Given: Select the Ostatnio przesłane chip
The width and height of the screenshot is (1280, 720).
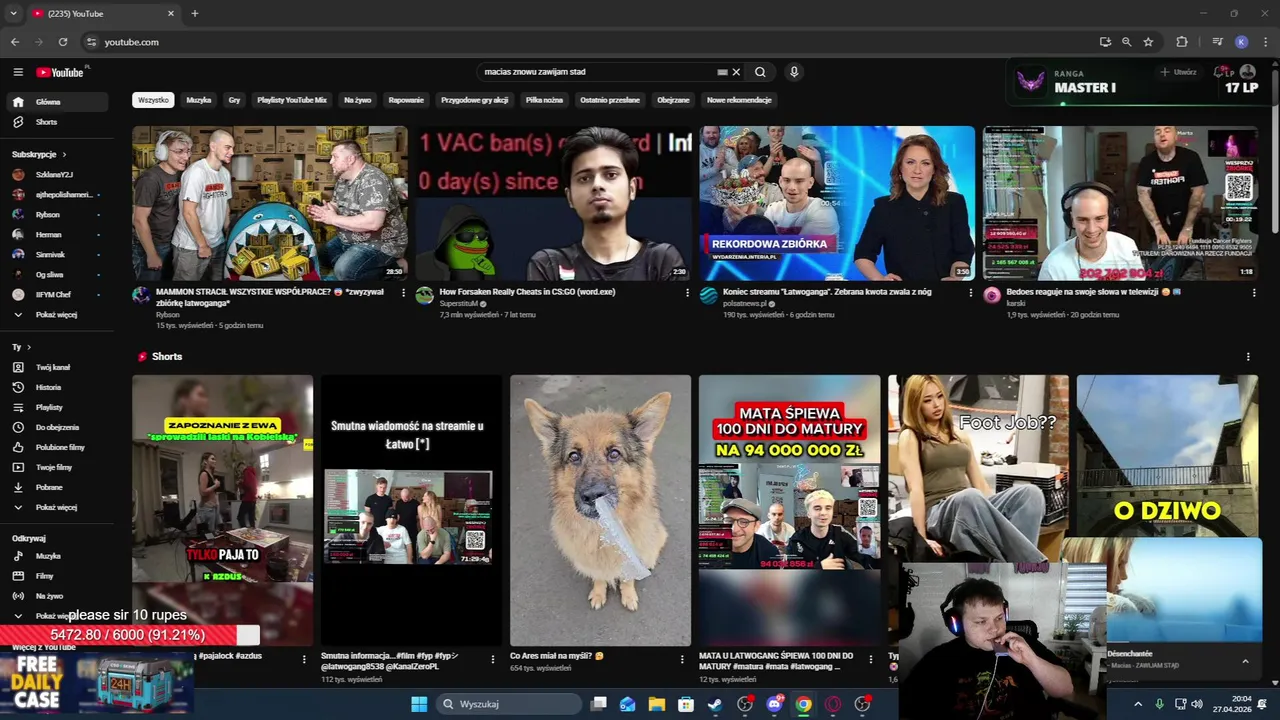Looking at the screenshot, I should (x=610, y=100).
